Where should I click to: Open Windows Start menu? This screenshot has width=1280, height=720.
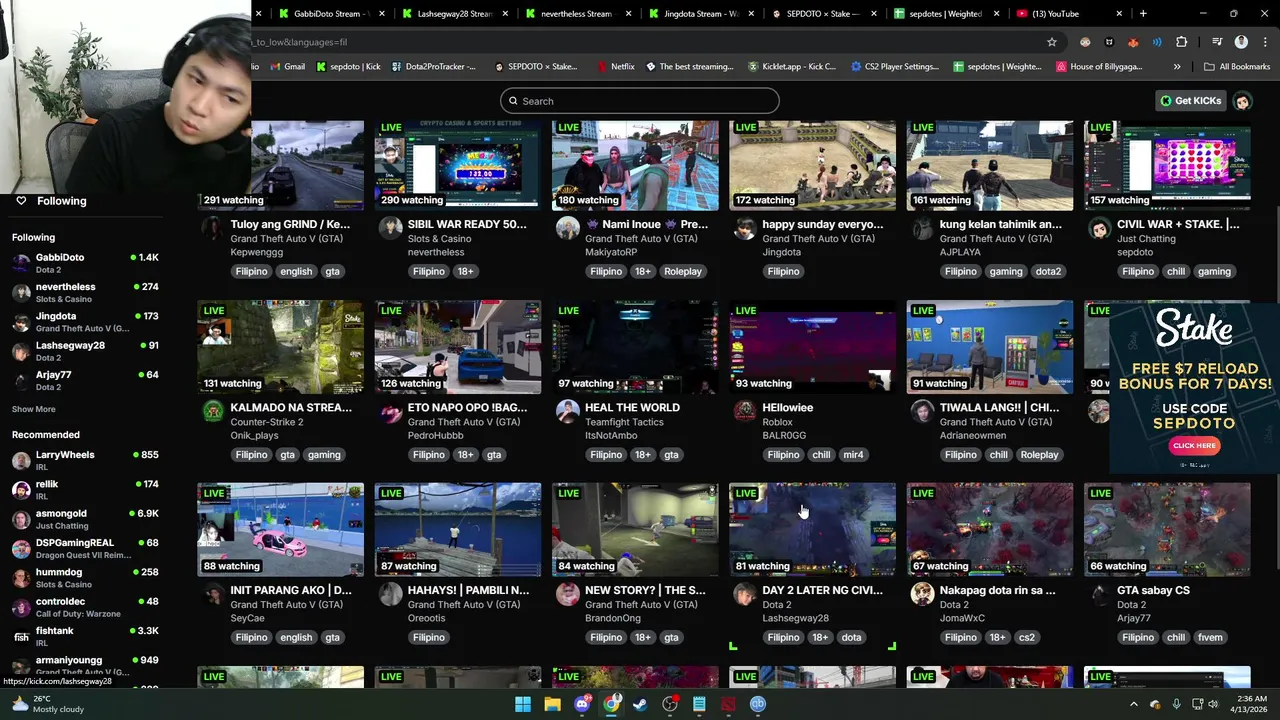[x=523, y=704]
